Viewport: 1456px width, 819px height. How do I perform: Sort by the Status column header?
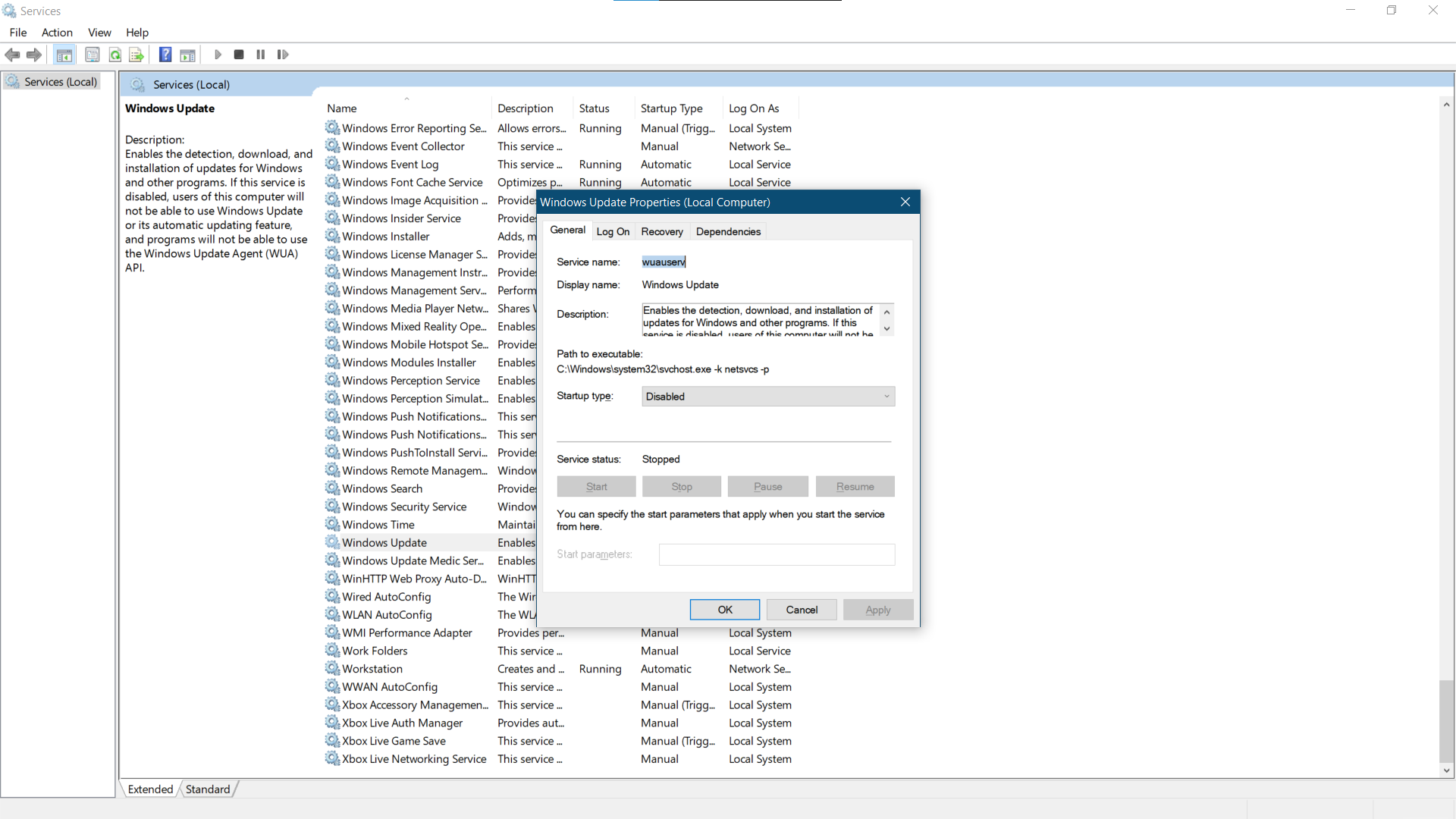pos(604,108)
